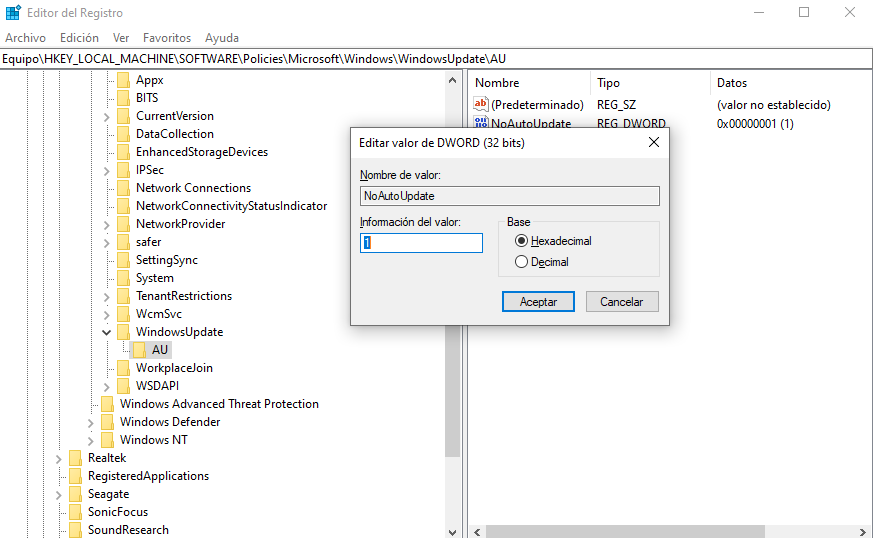Click the Registry Editor app icon in title bar
Image resolution: width=873 pixels, height=538 pixels.
click(12, 13)
